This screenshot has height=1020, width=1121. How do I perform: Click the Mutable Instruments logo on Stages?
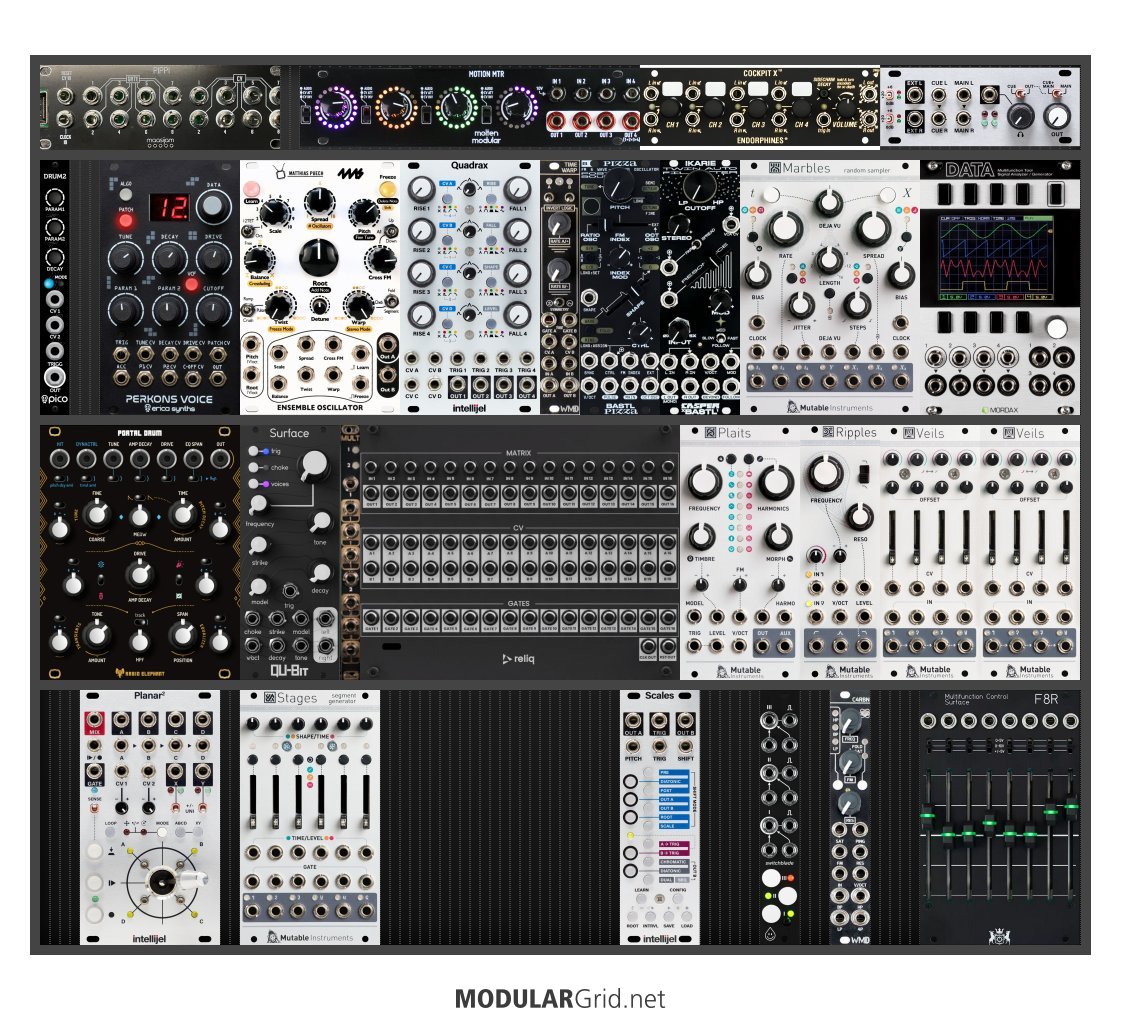click(x=310, y=937)
